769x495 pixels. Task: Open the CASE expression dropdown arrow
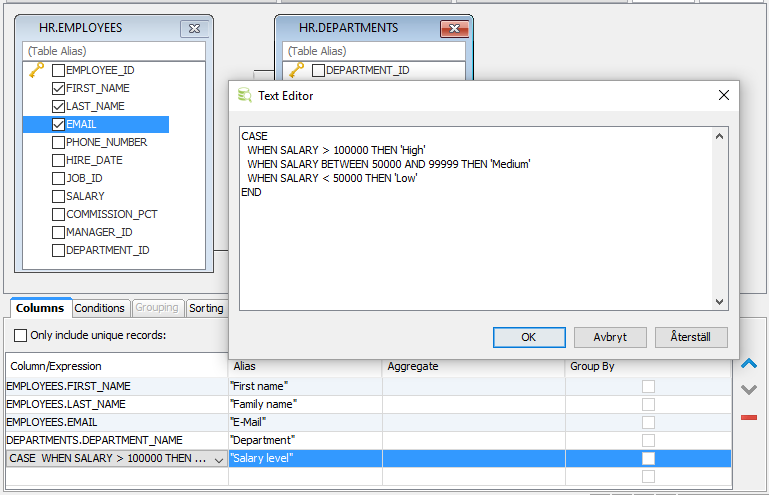219,458
